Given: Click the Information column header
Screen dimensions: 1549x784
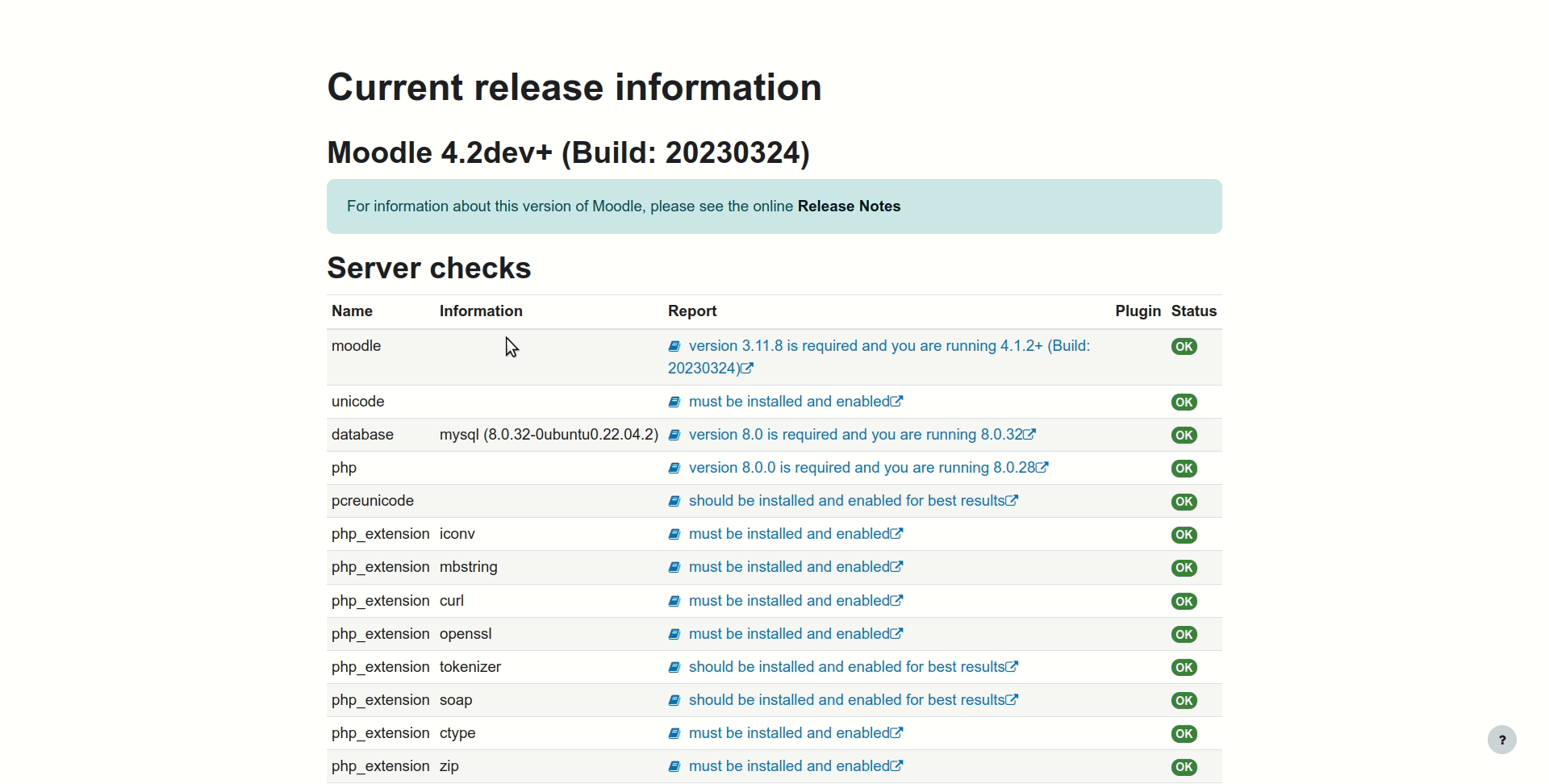Looking at the screenshot, I should point(481,311).
